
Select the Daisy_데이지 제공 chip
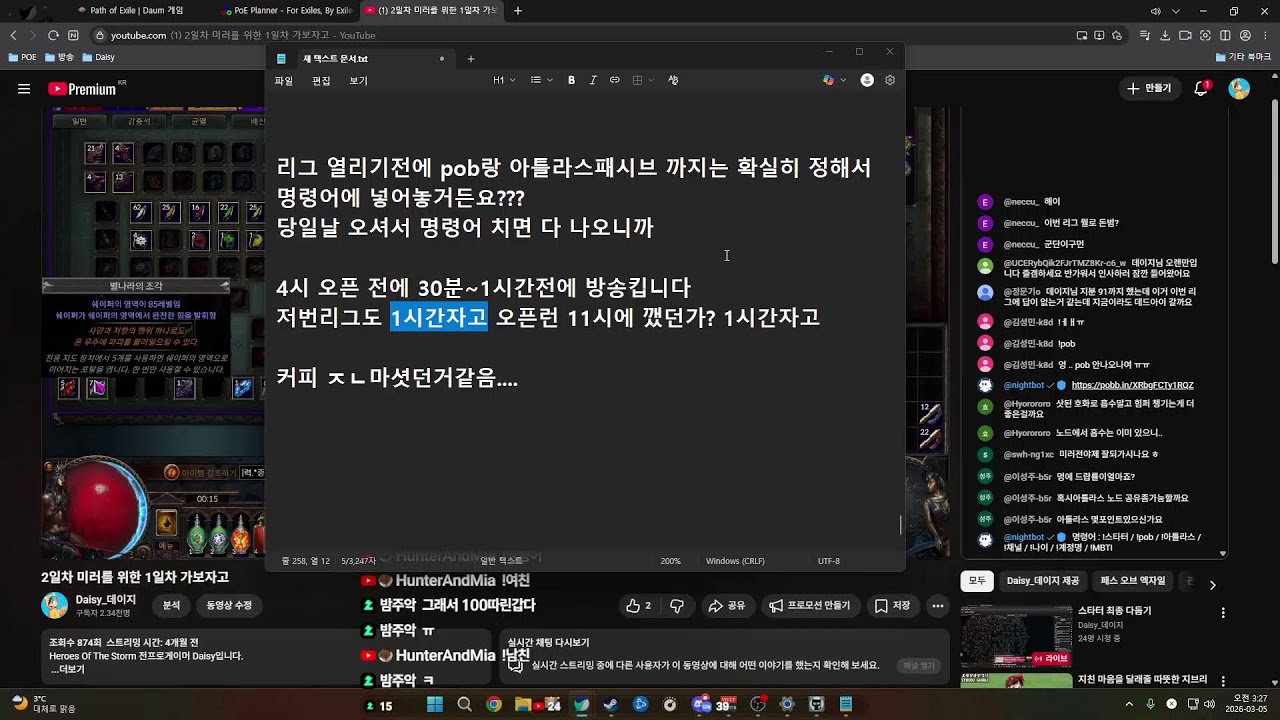point(1043,581)
